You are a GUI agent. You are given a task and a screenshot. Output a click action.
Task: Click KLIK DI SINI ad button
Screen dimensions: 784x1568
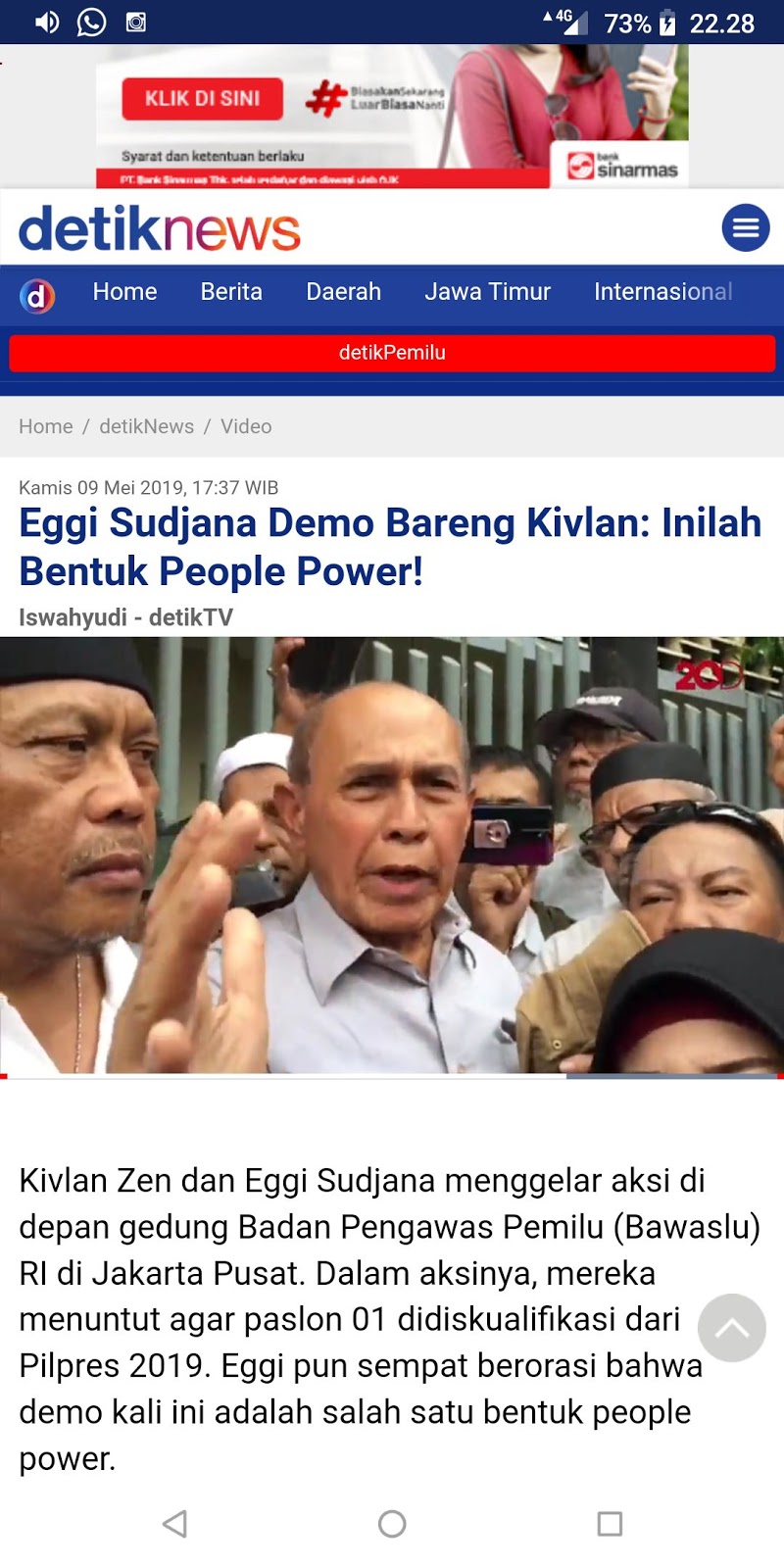(203, 99)
